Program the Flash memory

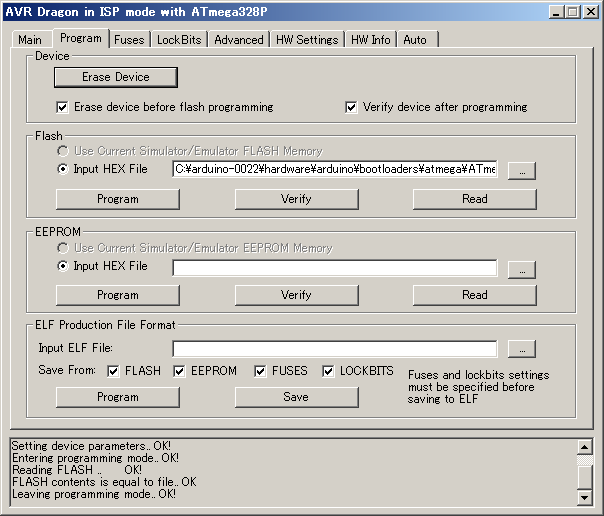118,199
